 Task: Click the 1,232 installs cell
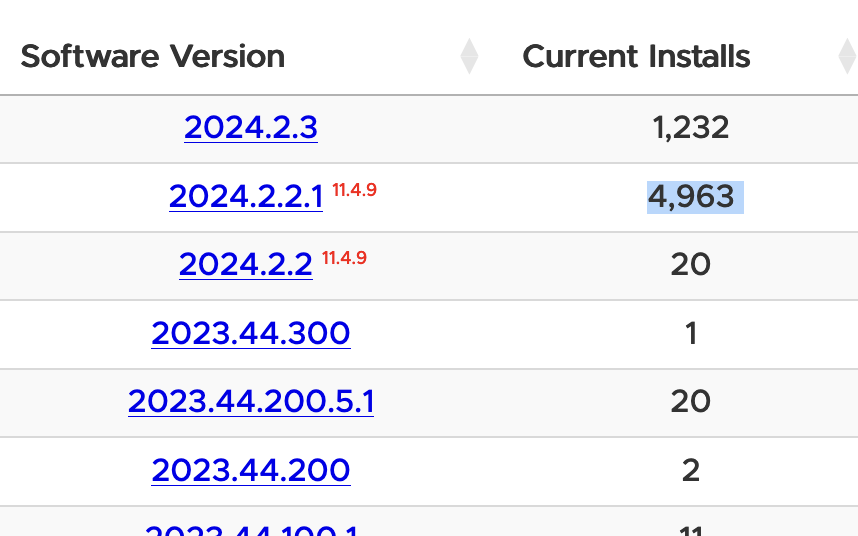click(x=691, y=128)
